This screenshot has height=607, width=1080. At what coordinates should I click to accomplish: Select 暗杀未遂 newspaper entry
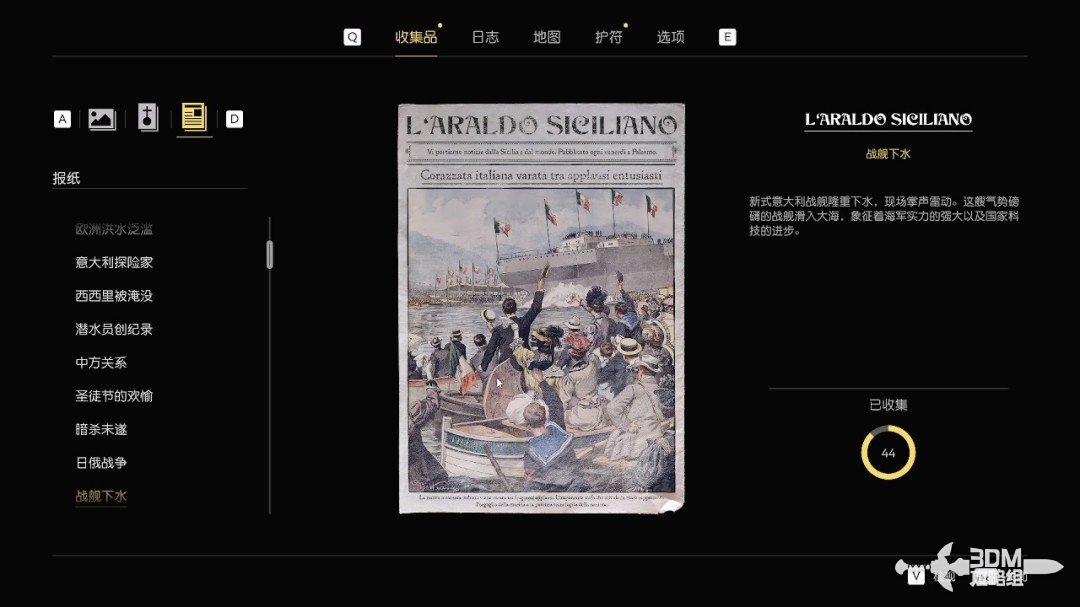pyautogui.click(x=101, y=429)
